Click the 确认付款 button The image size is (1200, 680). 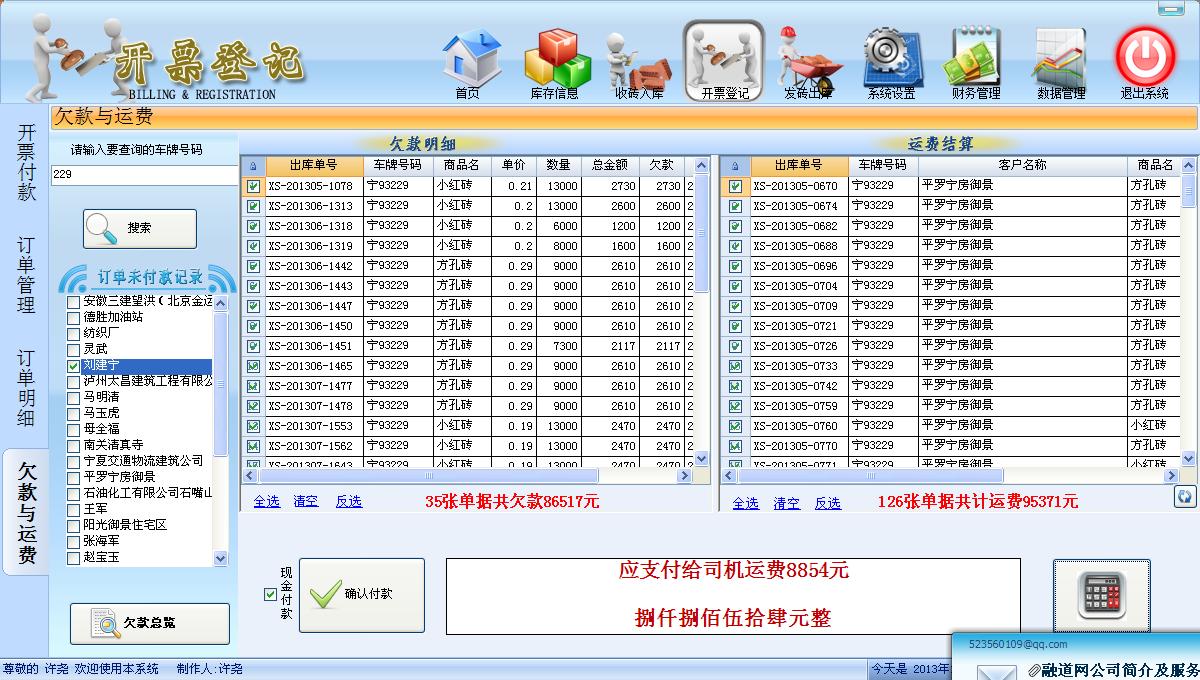(362, 594)
